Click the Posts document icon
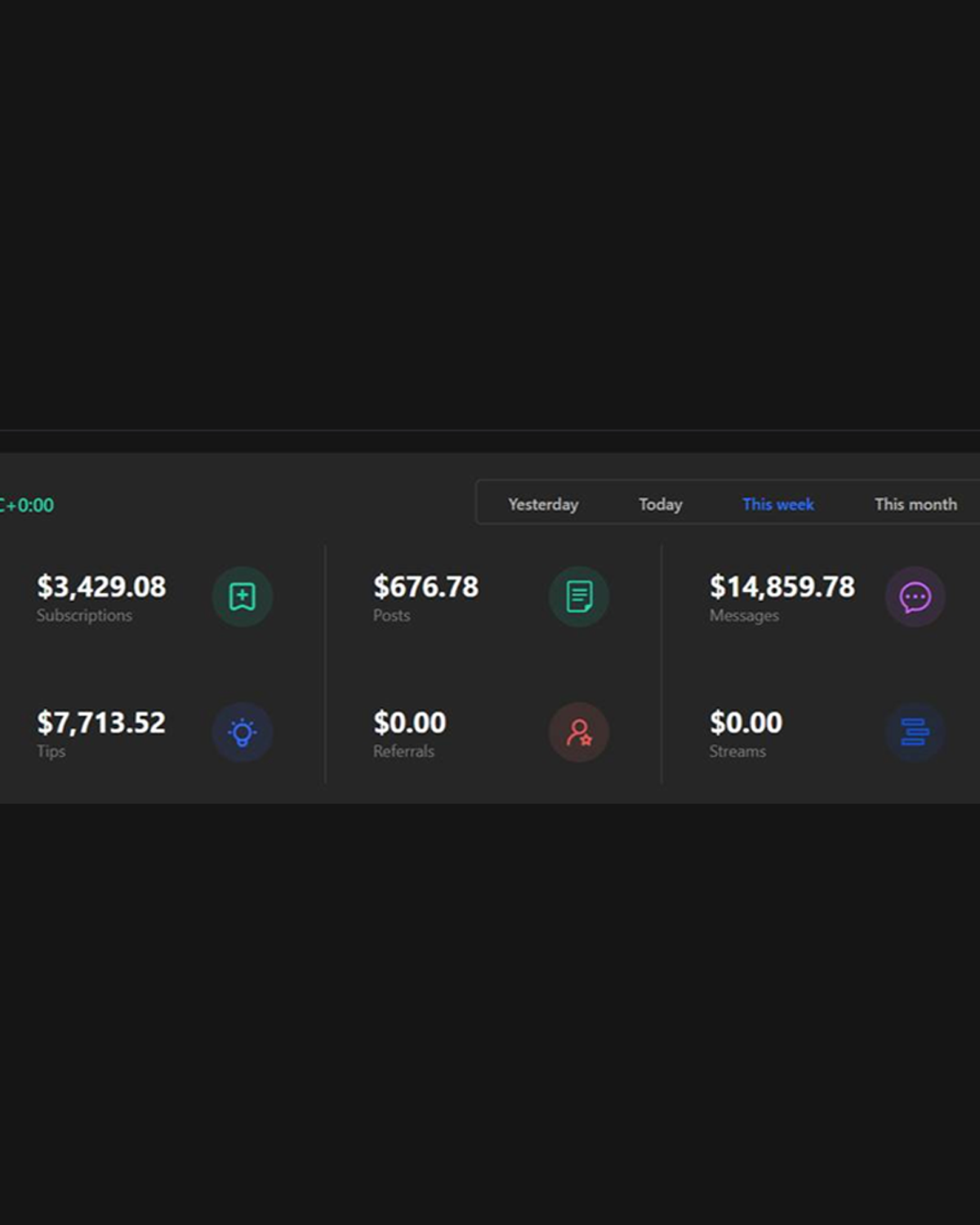This screenshot has width=980, height=1225. [578, 596]
